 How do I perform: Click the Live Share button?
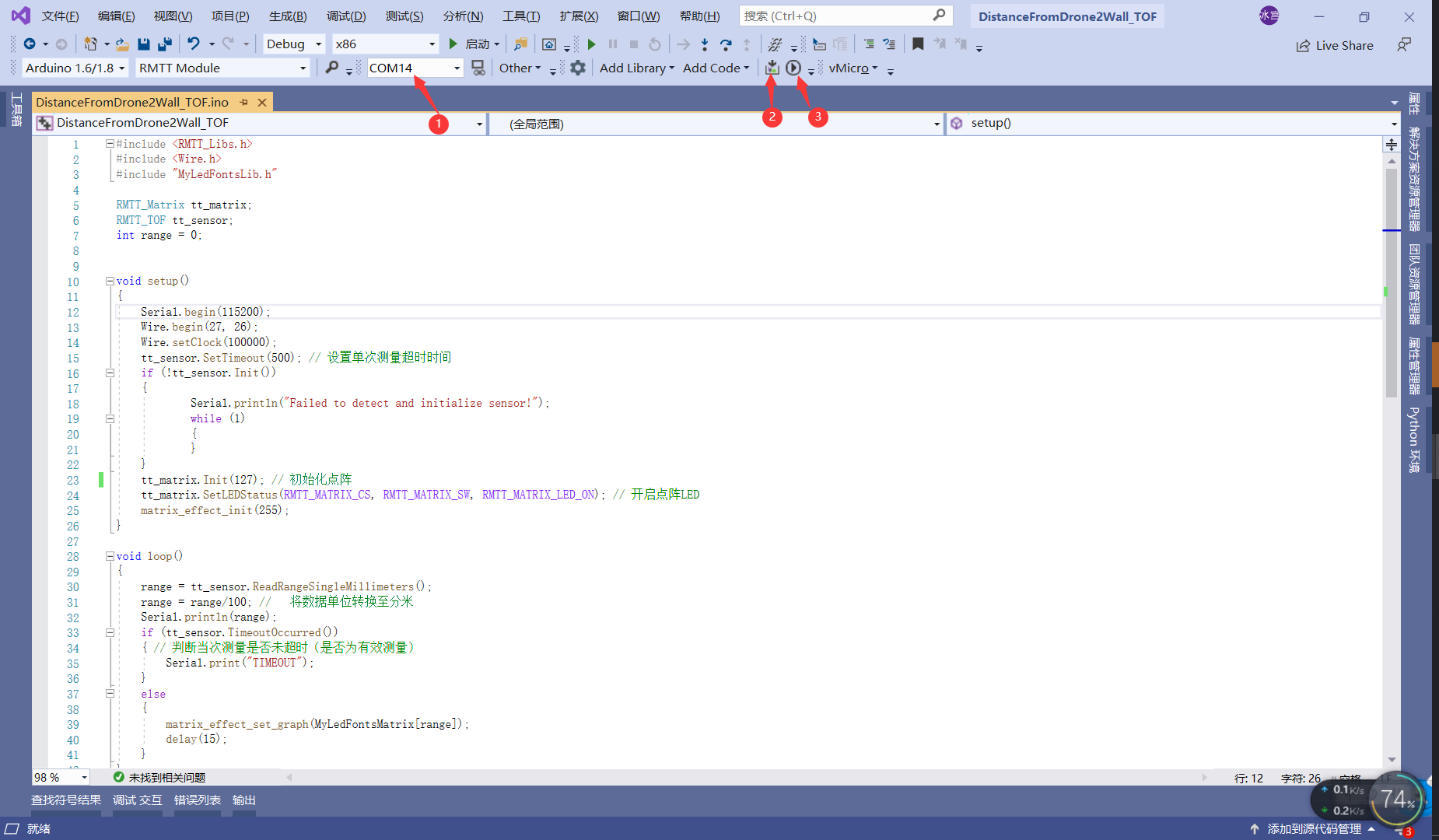click(1335, 45)
